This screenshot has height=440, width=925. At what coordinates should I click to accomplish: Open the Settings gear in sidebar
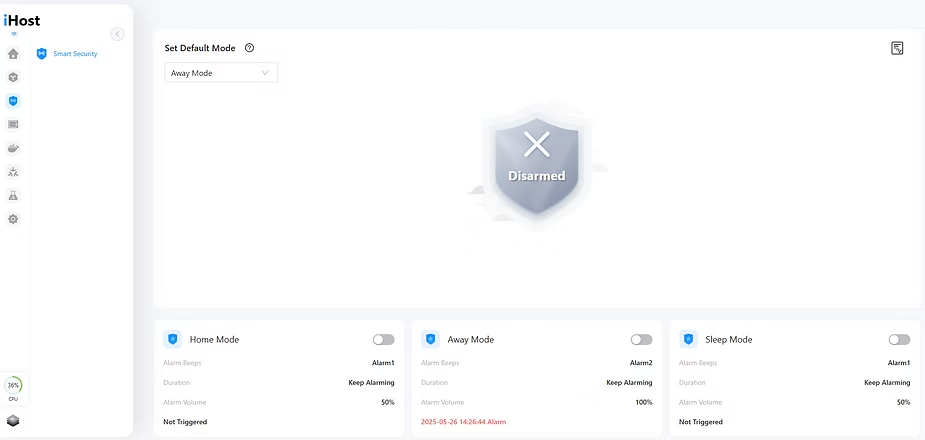[x=13, y=219]
